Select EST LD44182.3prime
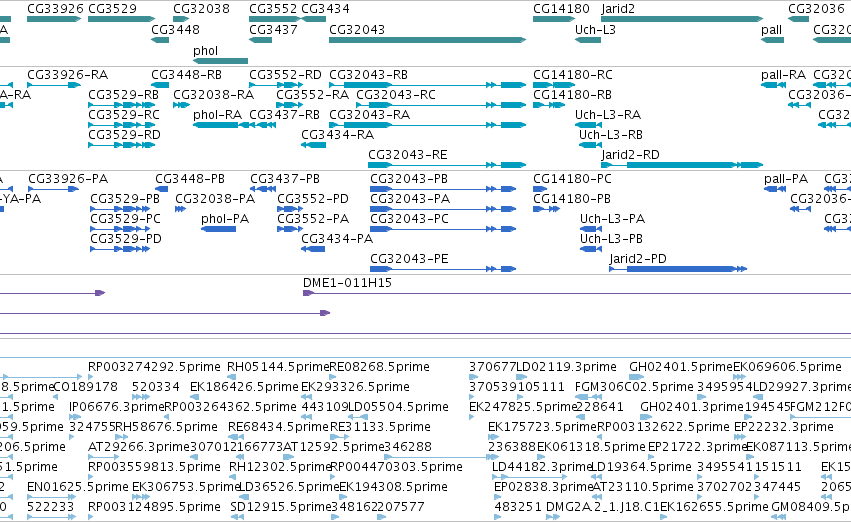The image size is (851, 522). coord(542,467)
